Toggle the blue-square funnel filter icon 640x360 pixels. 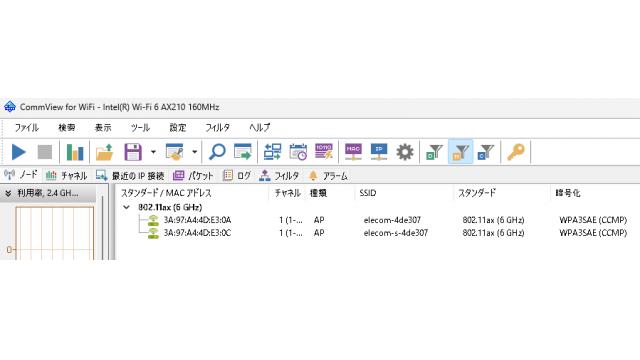[486, 152]
